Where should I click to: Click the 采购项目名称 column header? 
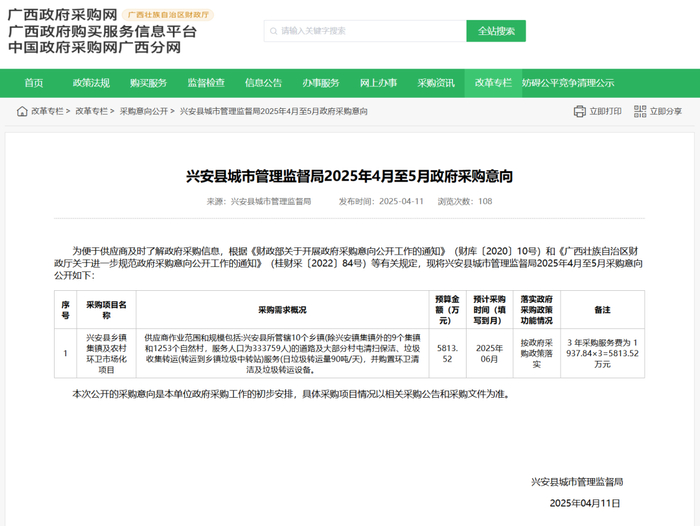pyautogui.click(x=106, y=310)
